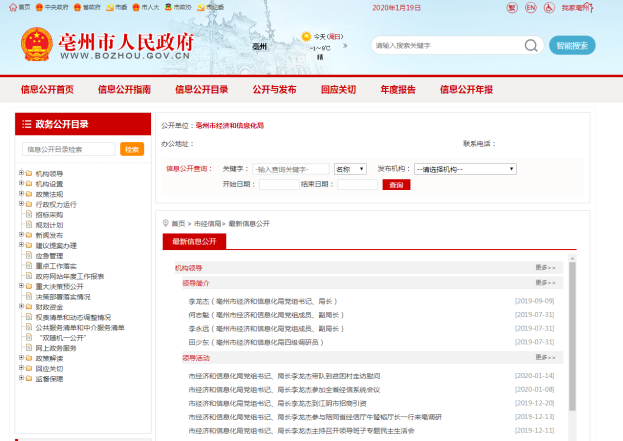This screenshot has width=623, height=441.
Task: Select the 最新信息公开 tab
Action: tap(194, 241)
